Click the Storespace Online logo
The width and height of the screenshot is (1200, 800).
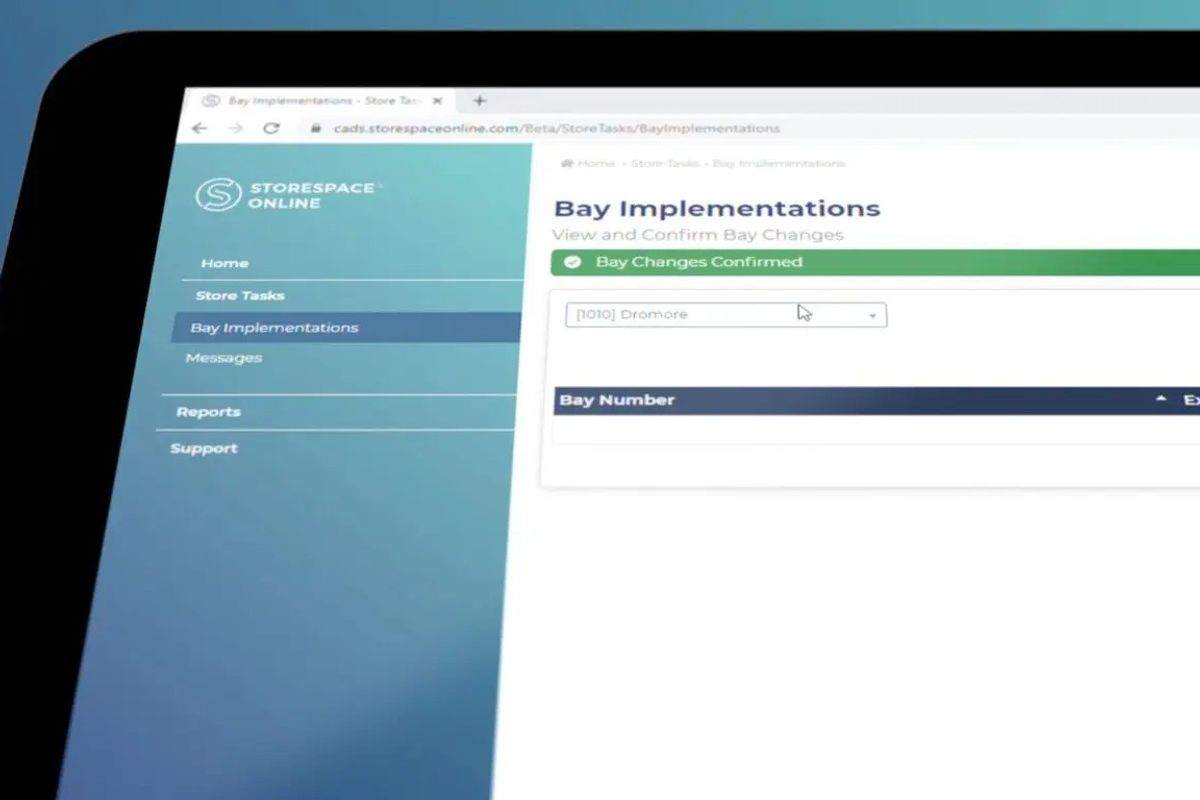[x=217, y=194]
